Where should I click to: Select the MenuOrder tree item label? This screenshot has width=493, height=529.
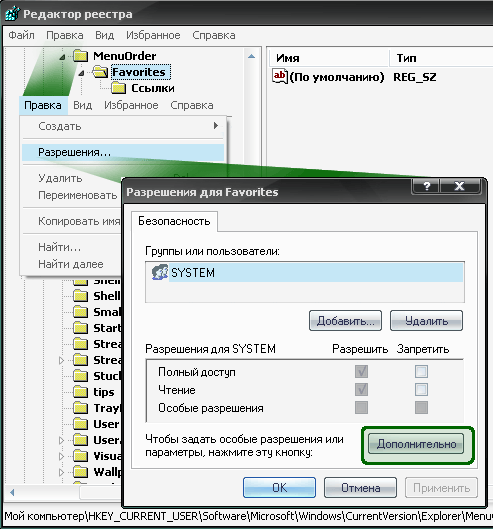coord(125,56)
